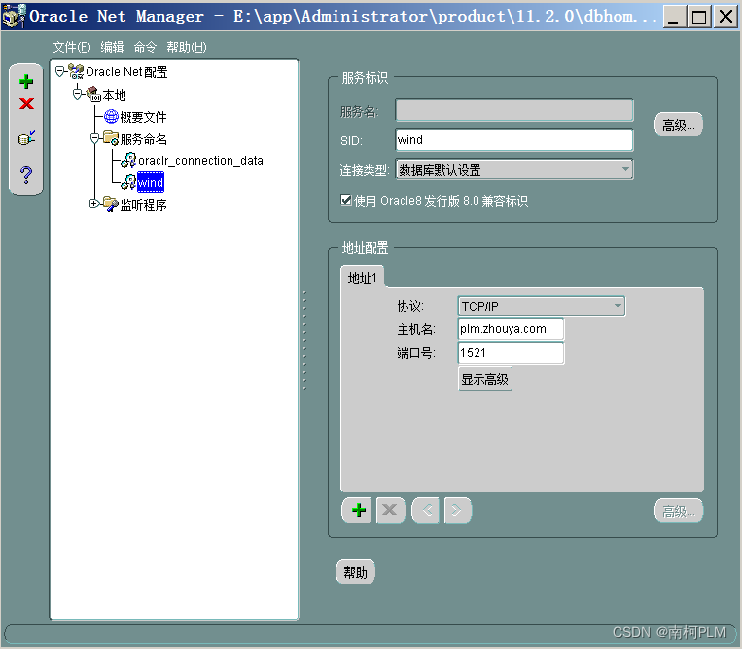Select the 服务命名 tree label

click(x=143, y=139)
